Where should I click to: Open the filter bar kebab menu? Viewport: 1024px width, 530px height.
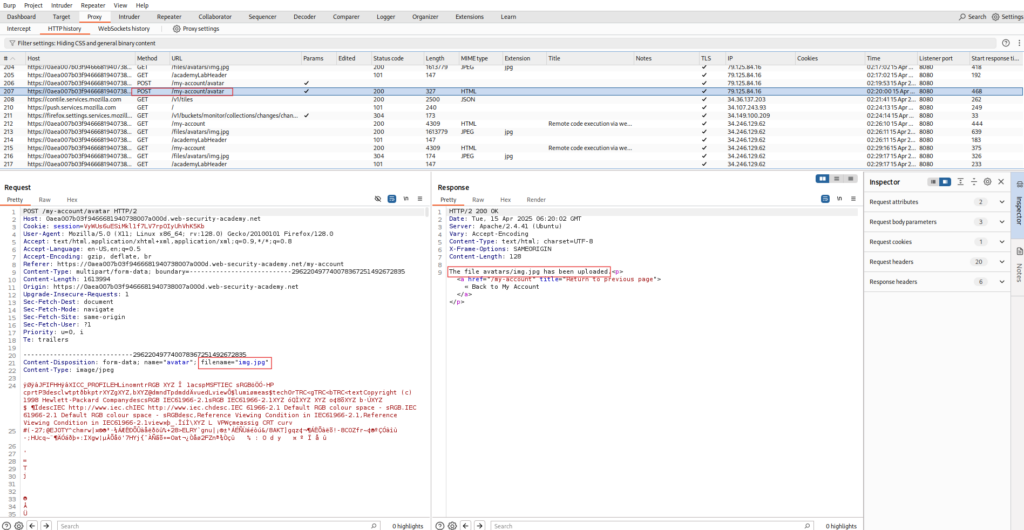tap(1017, 43)
